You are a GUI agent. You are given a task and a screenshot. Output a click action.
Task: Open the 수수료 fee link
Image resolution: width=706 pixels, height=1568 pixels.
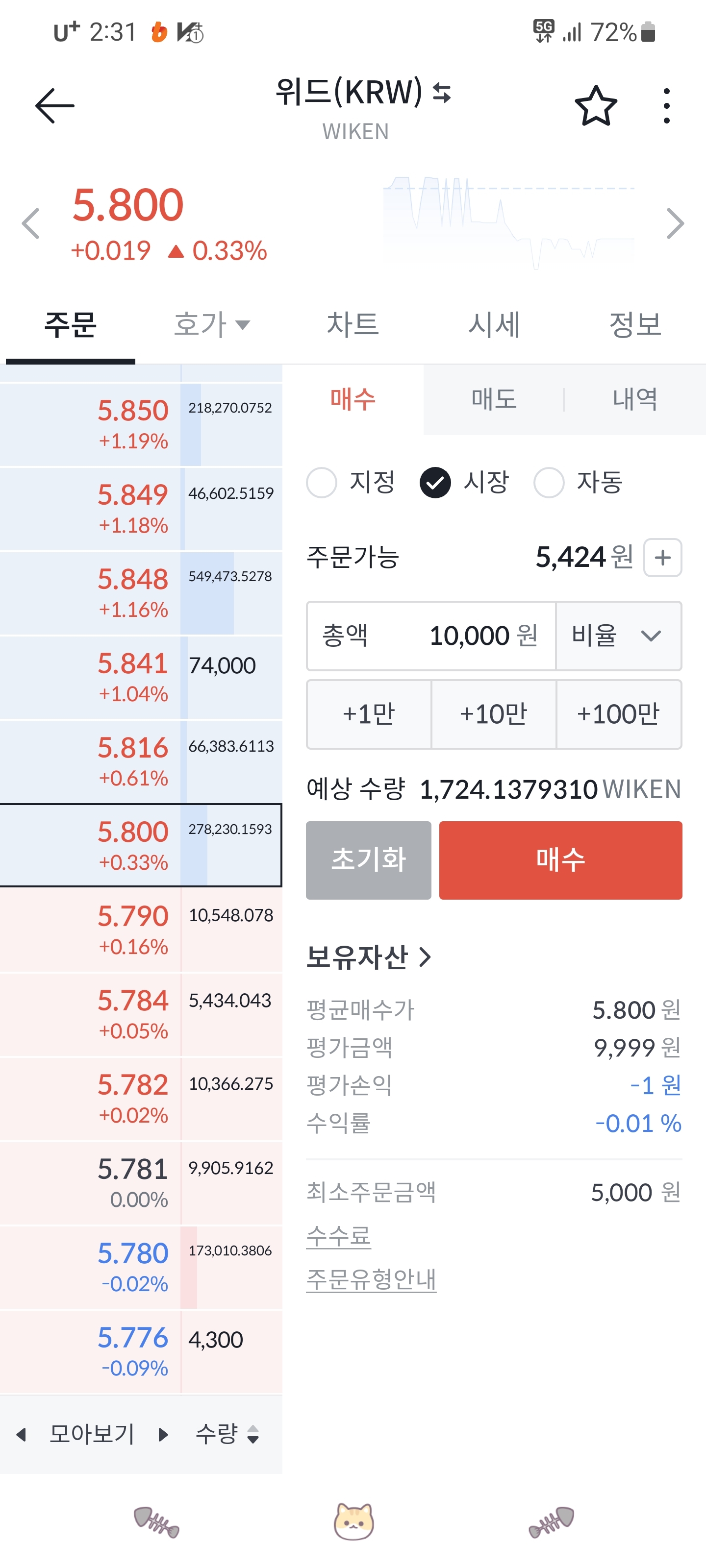point(339,1236)
